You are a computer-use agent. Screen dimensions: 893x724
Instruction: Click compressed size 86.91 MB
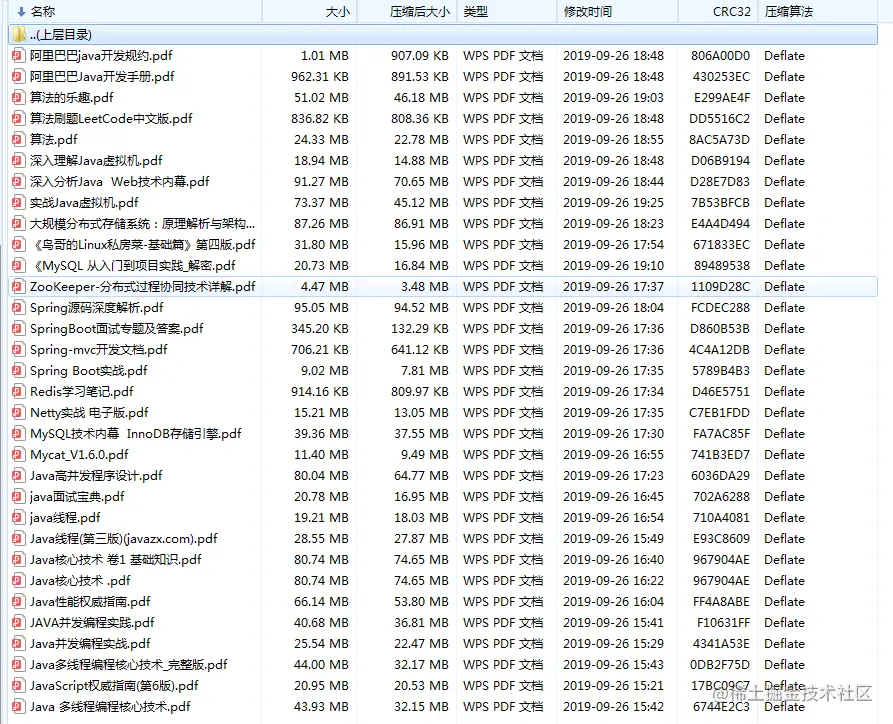pyautogui.click(x=421, y=223)
